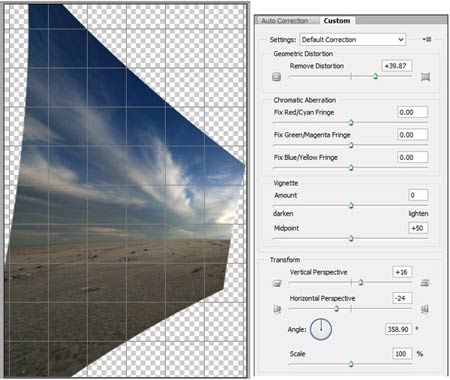This screenshot has height=380, width=450.
Task: Click the Fix Green/Magenta Fringe slider
Action: (x=350, y=145)
